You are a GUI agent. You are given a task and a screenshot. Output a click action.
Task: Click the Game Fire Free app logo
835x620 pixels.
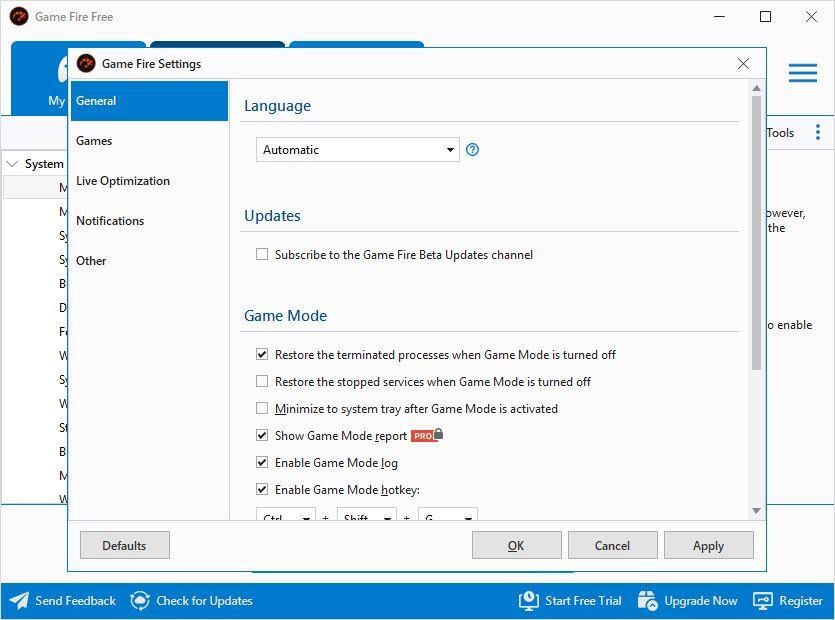(19, 17)
